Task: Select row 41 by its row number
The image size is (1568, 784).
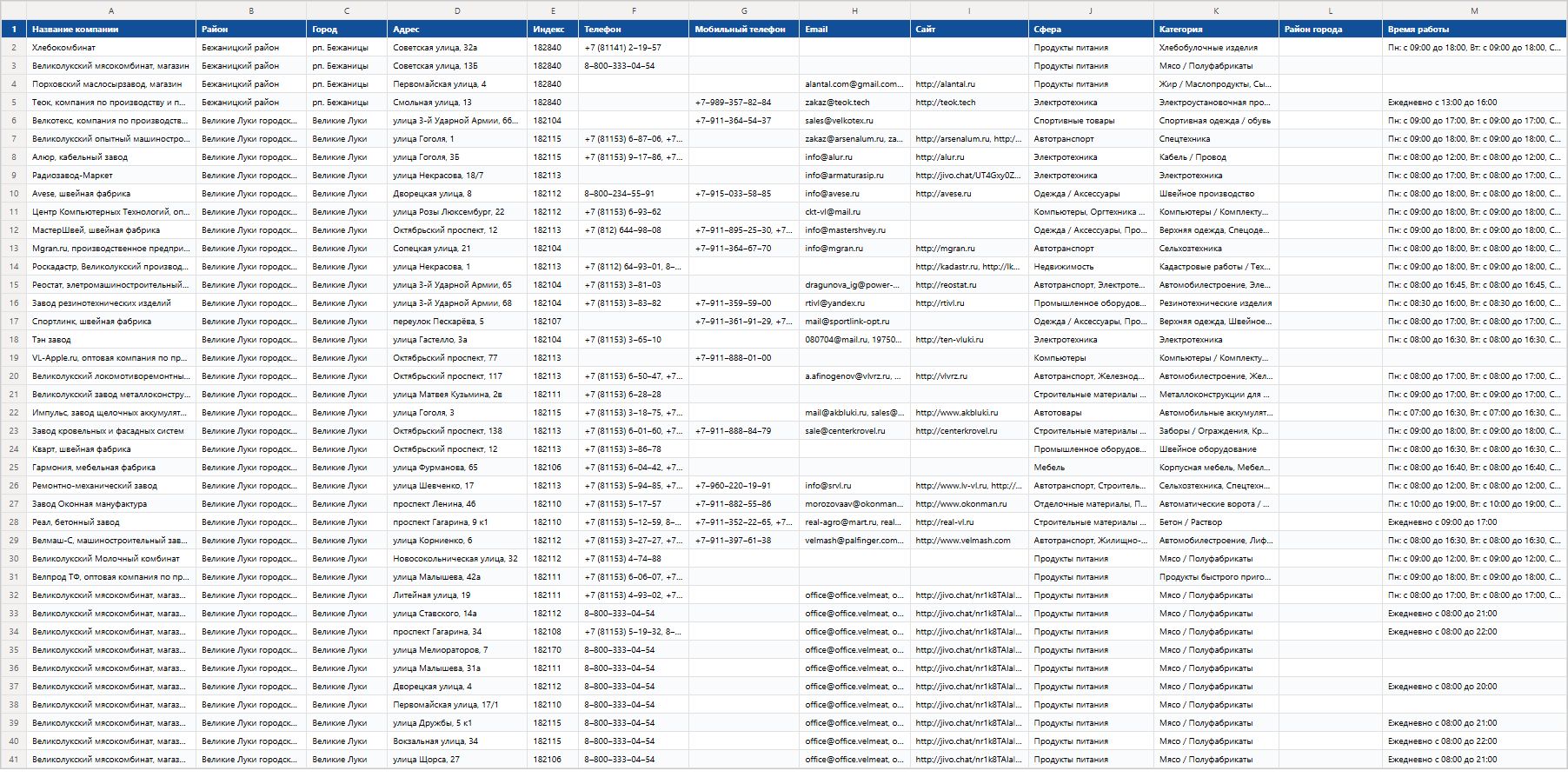Action: coord(14,760)
